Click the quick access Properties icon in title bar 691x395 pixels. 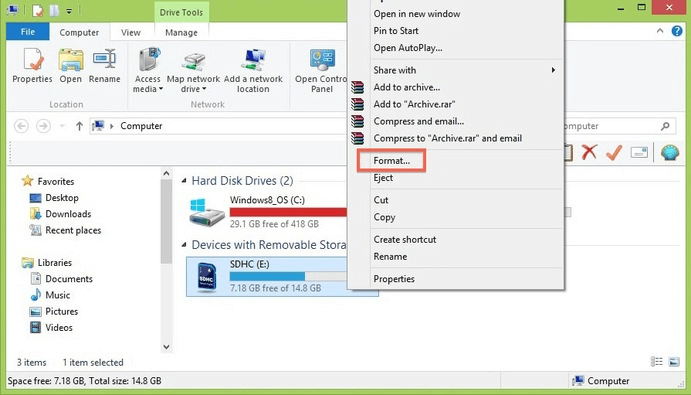coord(38,10)
